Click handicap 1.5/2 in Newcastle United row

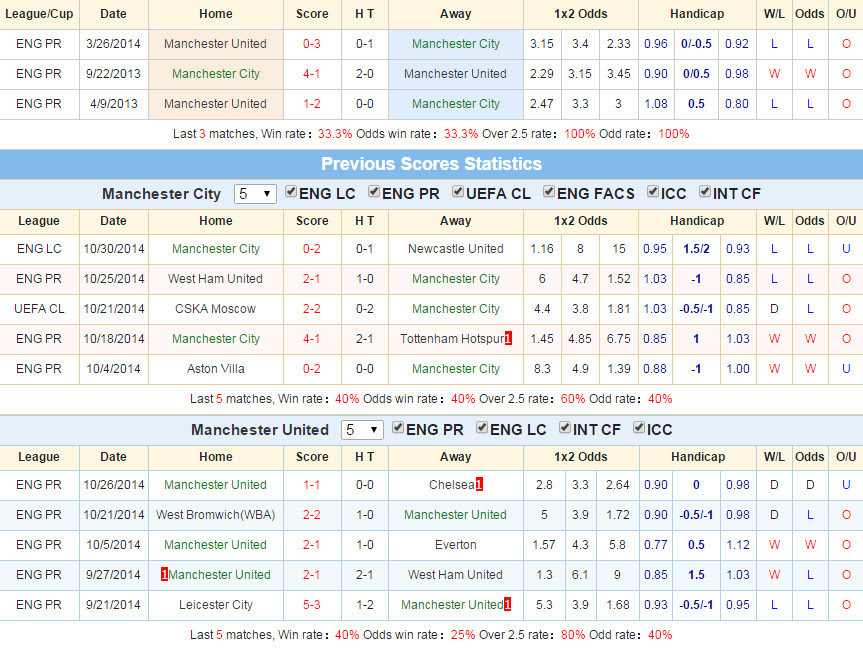[696, 249]
